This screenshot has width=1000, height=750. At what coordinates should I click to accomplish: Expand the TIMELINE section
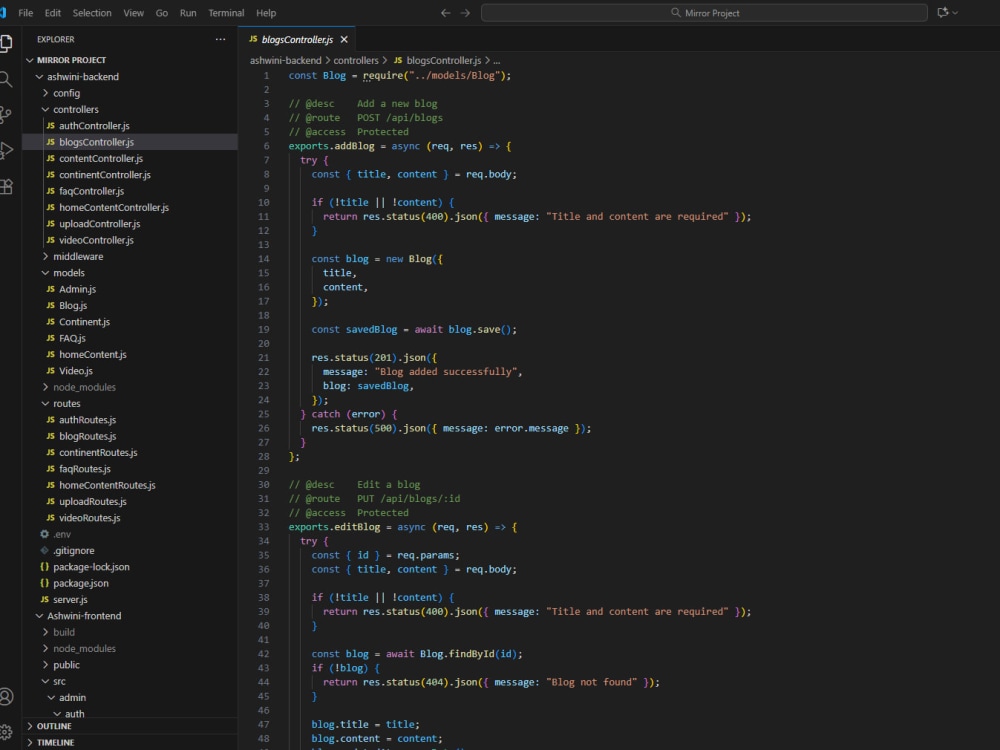click(x=130, y=742)
